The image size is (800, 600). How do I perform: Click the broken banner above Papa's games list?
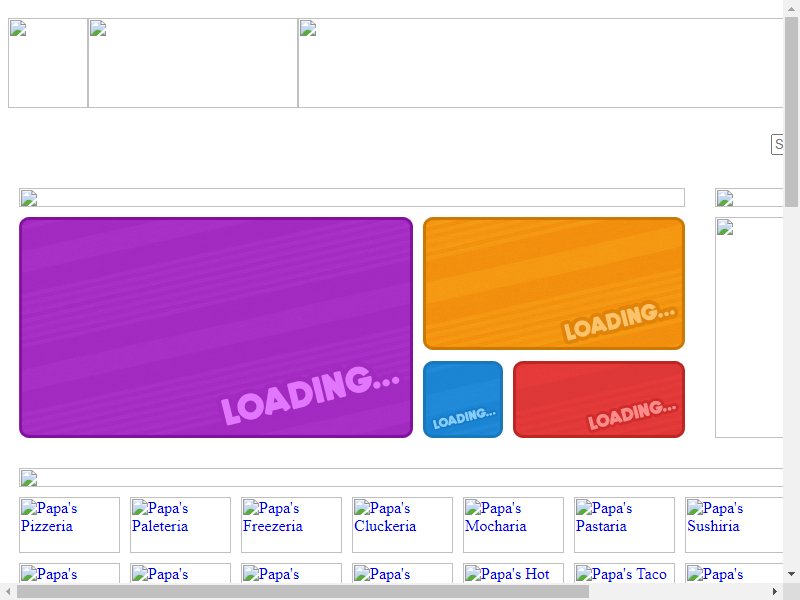(x=401, y=478)
